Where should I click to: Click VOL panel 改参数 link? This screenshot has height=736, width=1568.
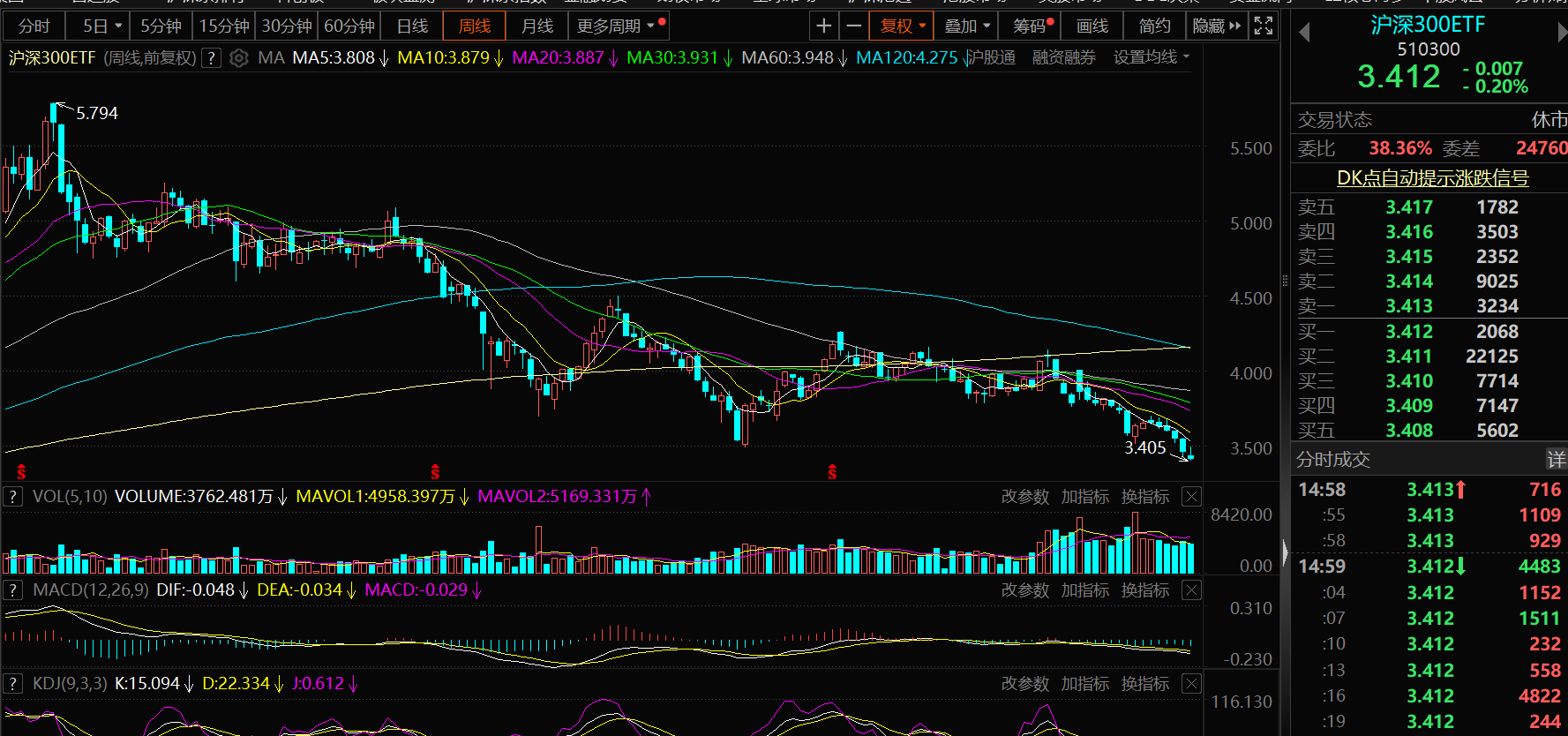[1025, 497]
